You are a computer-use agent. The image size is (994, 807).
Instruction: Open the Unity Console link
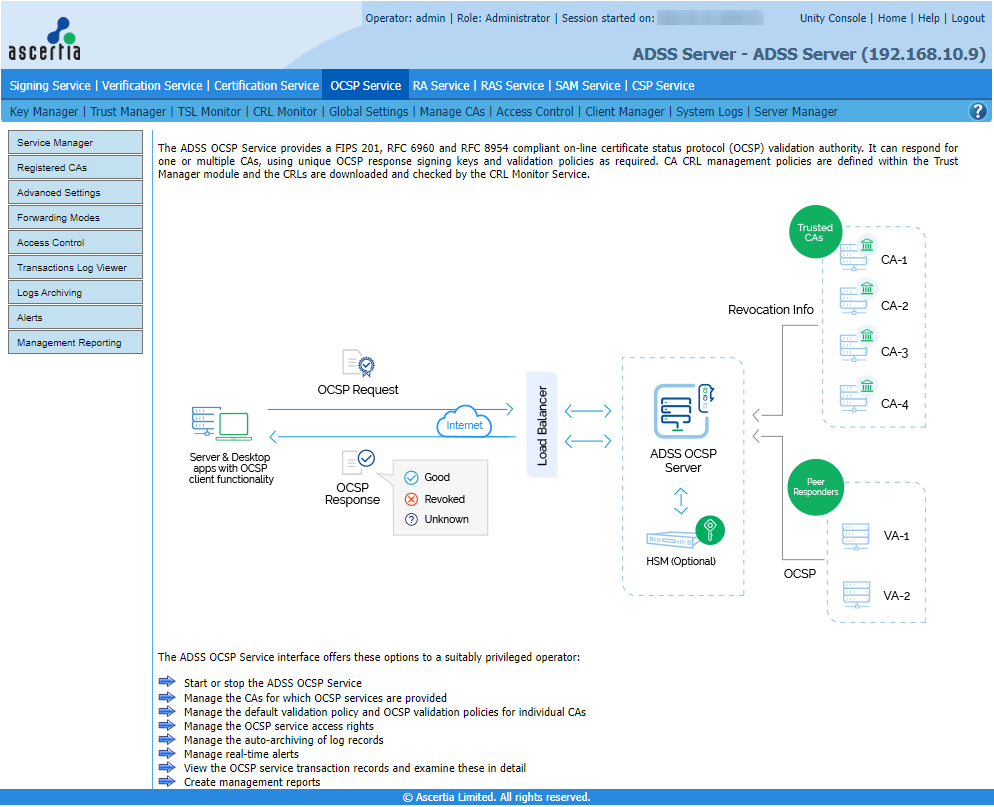coord(832,18)
